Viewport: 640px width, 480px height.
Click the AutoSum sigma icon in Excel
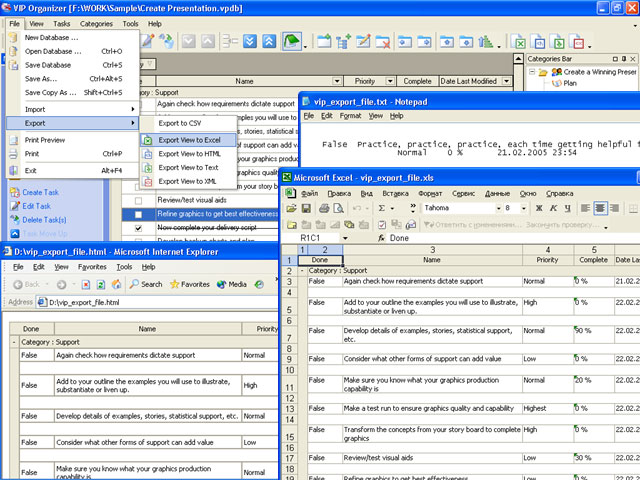tap(382, 208)
